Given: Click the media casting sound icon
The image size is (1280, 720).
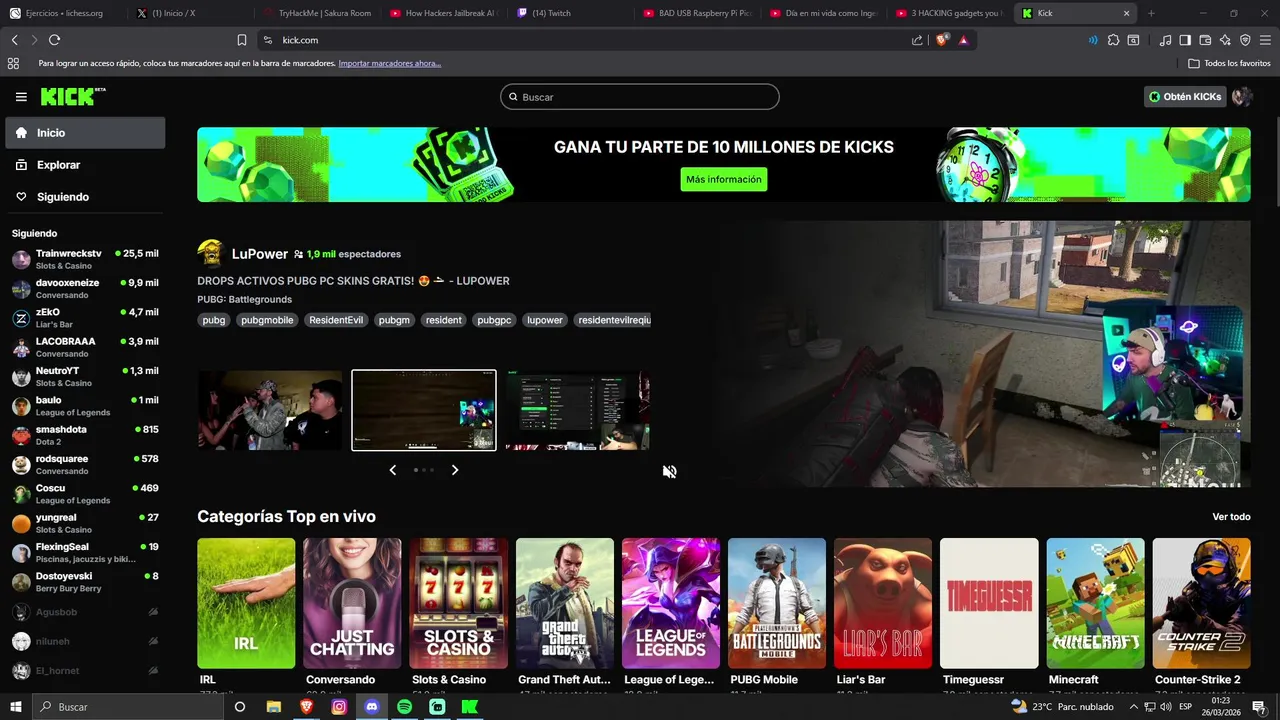Looking at the screenshot, I should (1092, 40).
